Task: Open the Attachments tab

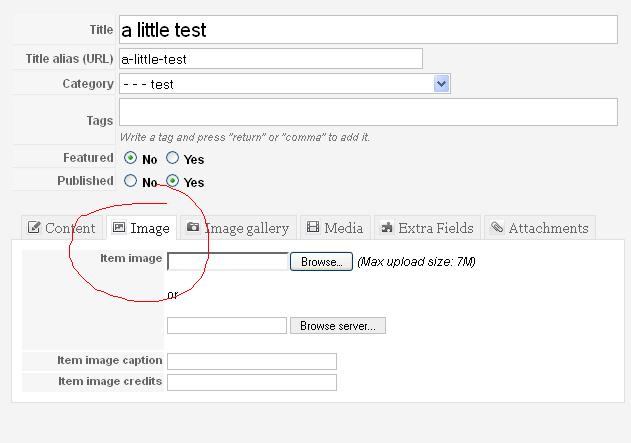Action: 540,228
